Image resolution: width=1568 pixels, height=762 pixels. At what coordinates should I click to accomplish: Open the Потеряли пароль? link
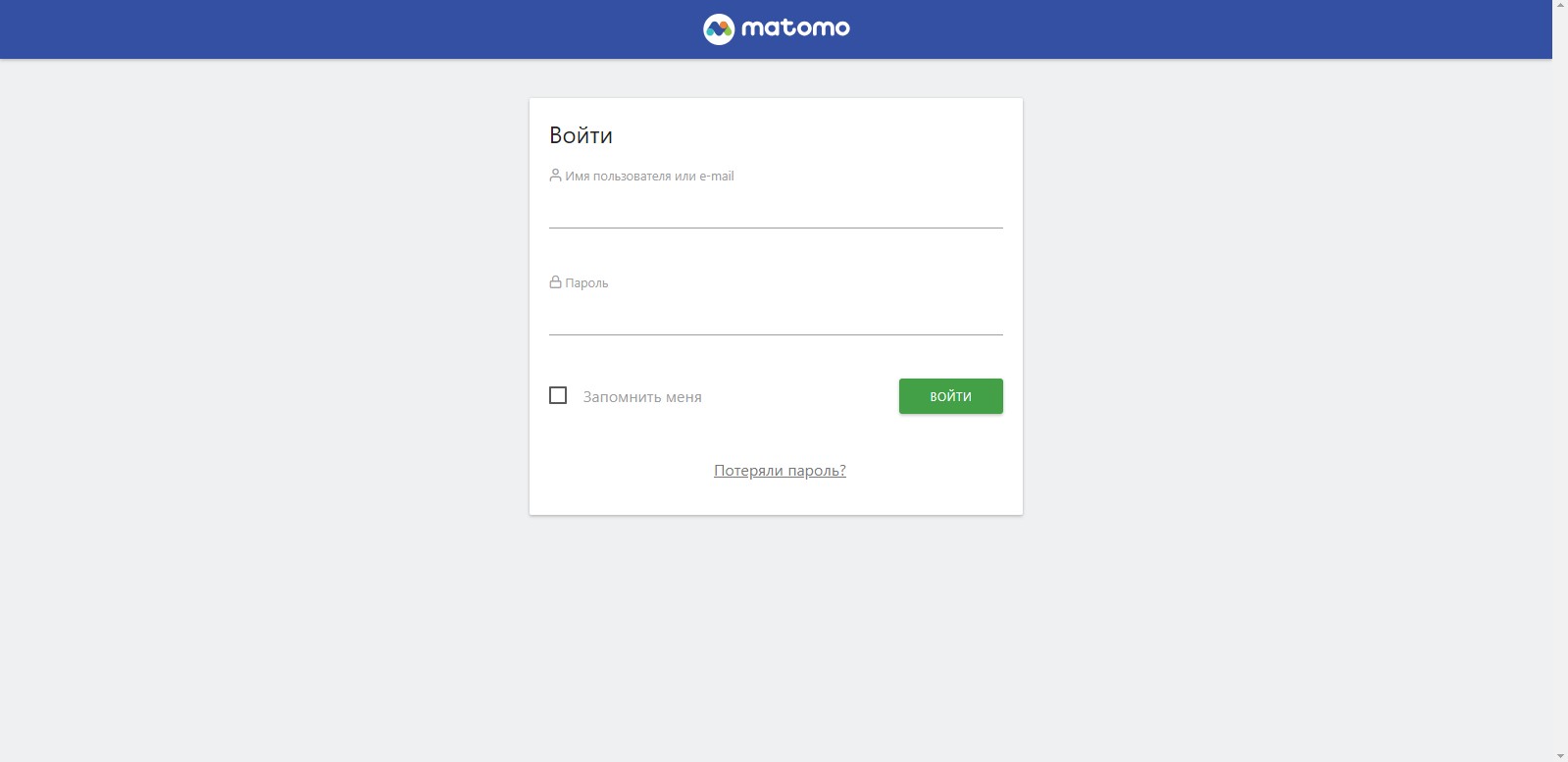click(x=780, y=471)
